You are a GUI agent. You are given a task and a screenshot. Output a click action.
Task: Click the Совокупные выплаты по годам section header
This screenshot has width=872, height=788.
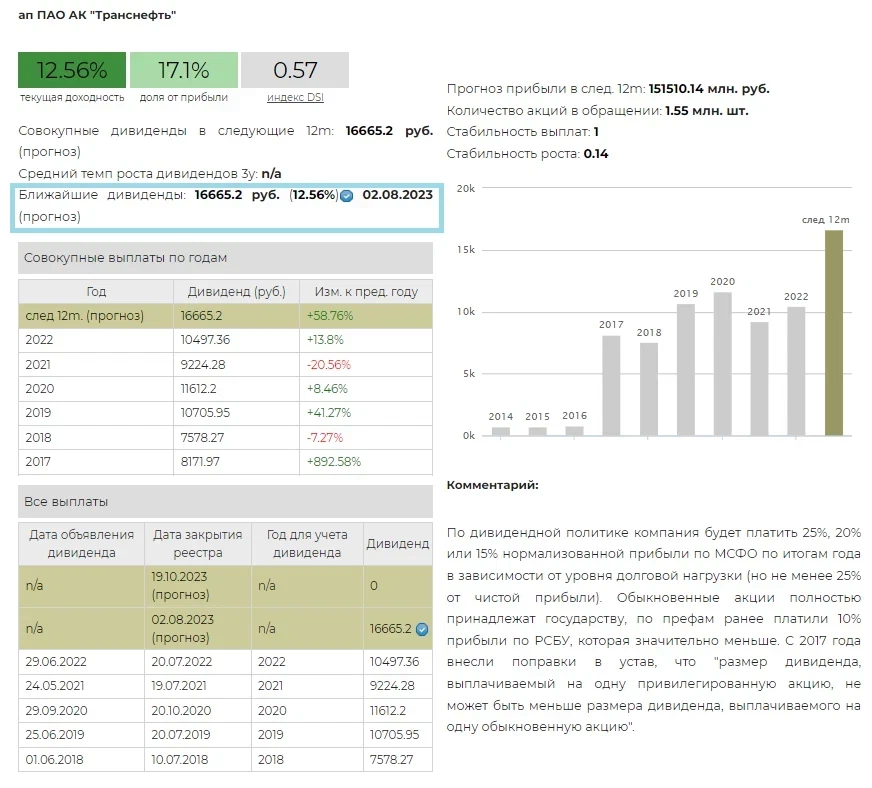[225, 258]
